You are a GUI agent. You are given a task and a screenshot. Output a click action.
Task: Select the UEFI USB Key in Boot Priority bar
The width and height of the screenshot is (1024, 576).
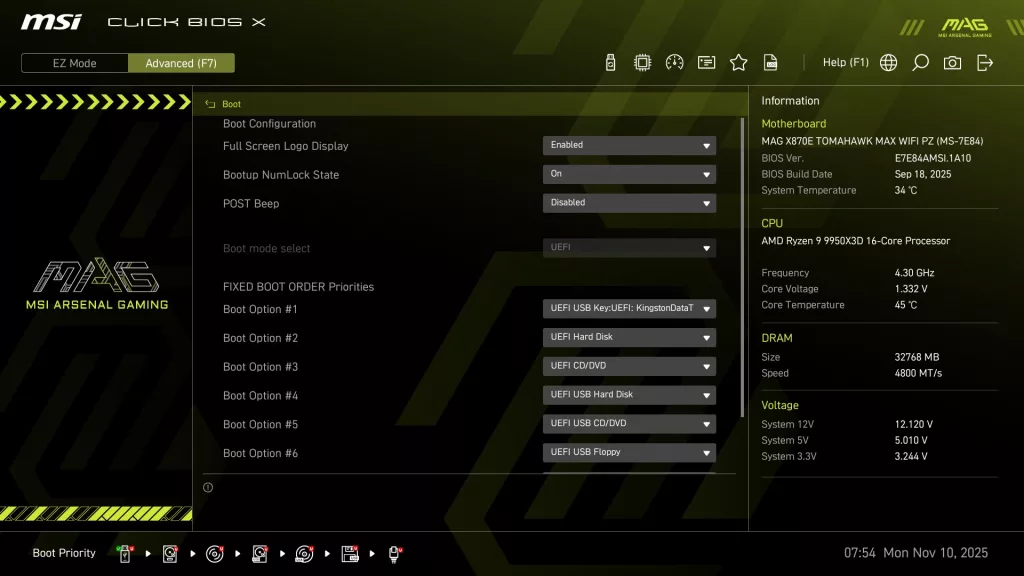[123, 552]
